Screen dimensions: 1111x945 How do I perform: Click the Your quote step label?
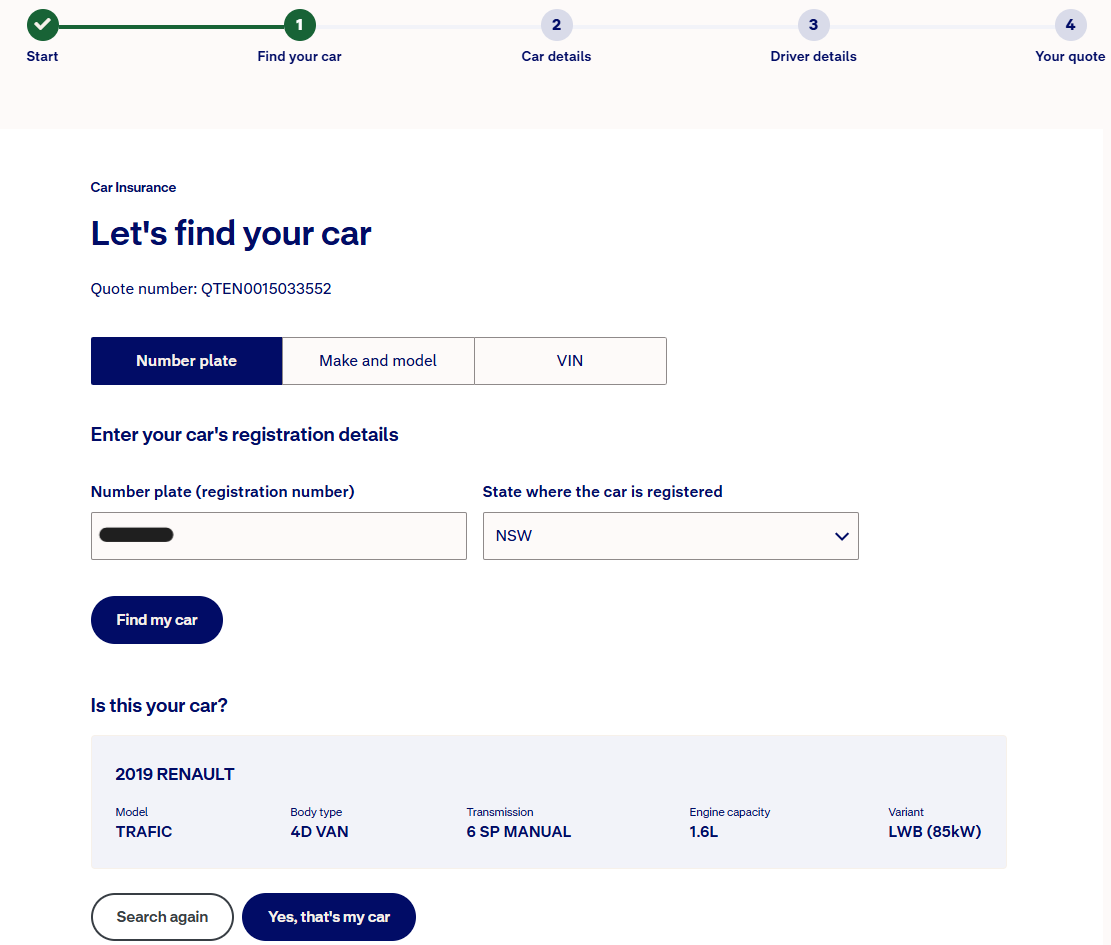click(x=1070, y=57)
